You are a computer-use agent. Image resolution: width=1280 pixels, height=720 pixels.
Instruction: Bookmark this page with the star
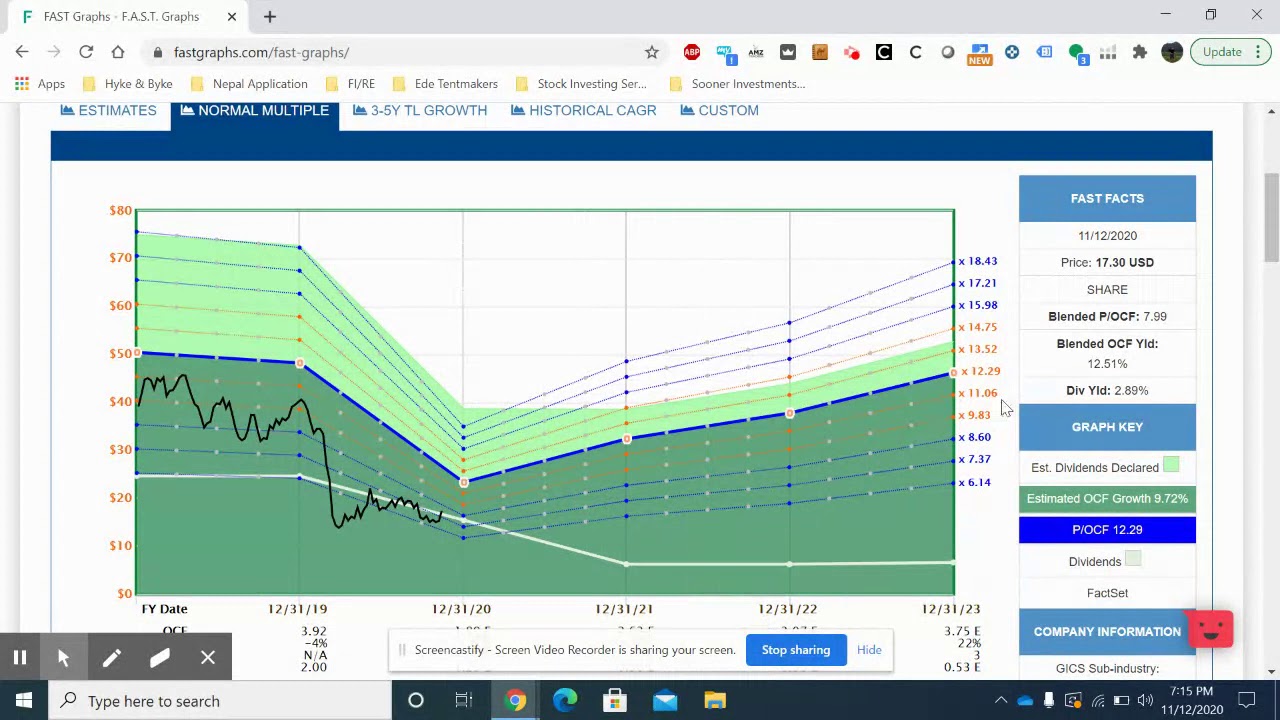[652, 52]
